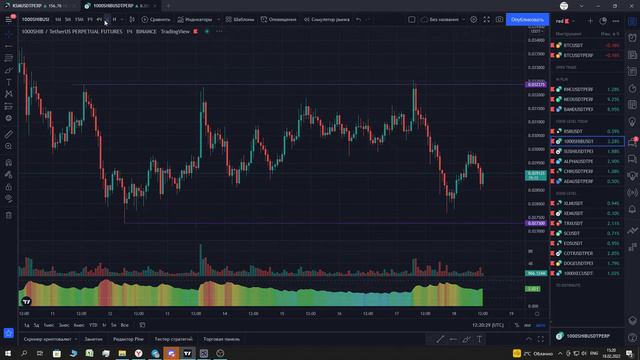Select the crosshair cursor tool
Image resolution: width=640 pixels, height=360 pixels.
tap(9, 35)
